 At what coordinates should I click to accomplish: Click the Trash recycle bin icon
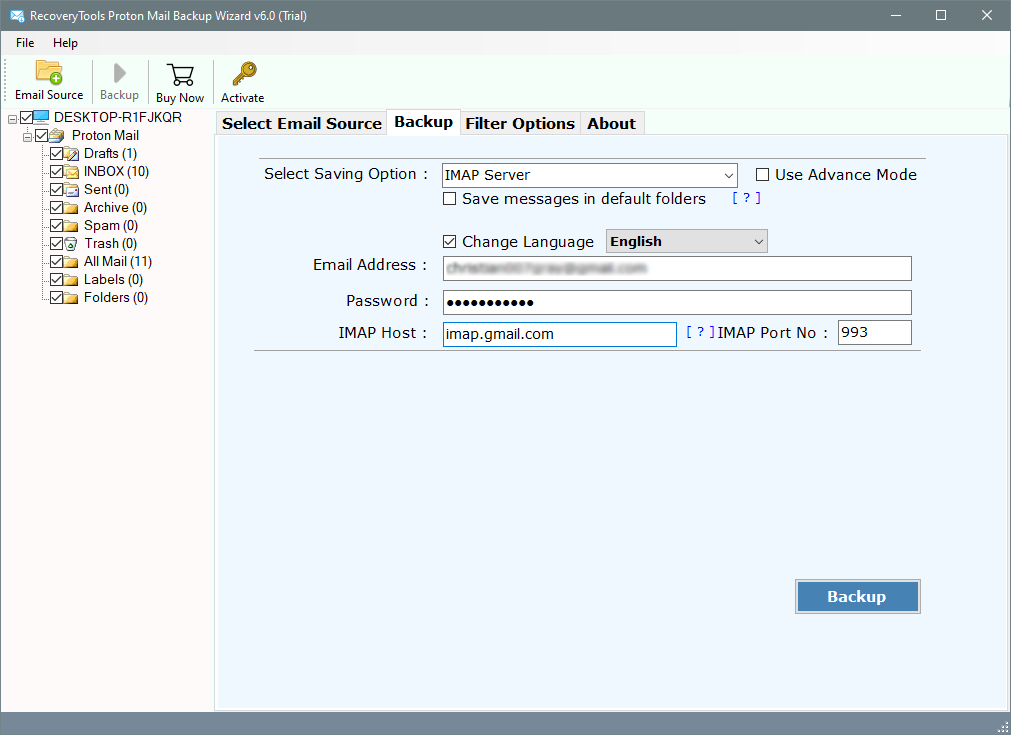tap(72, 244)
